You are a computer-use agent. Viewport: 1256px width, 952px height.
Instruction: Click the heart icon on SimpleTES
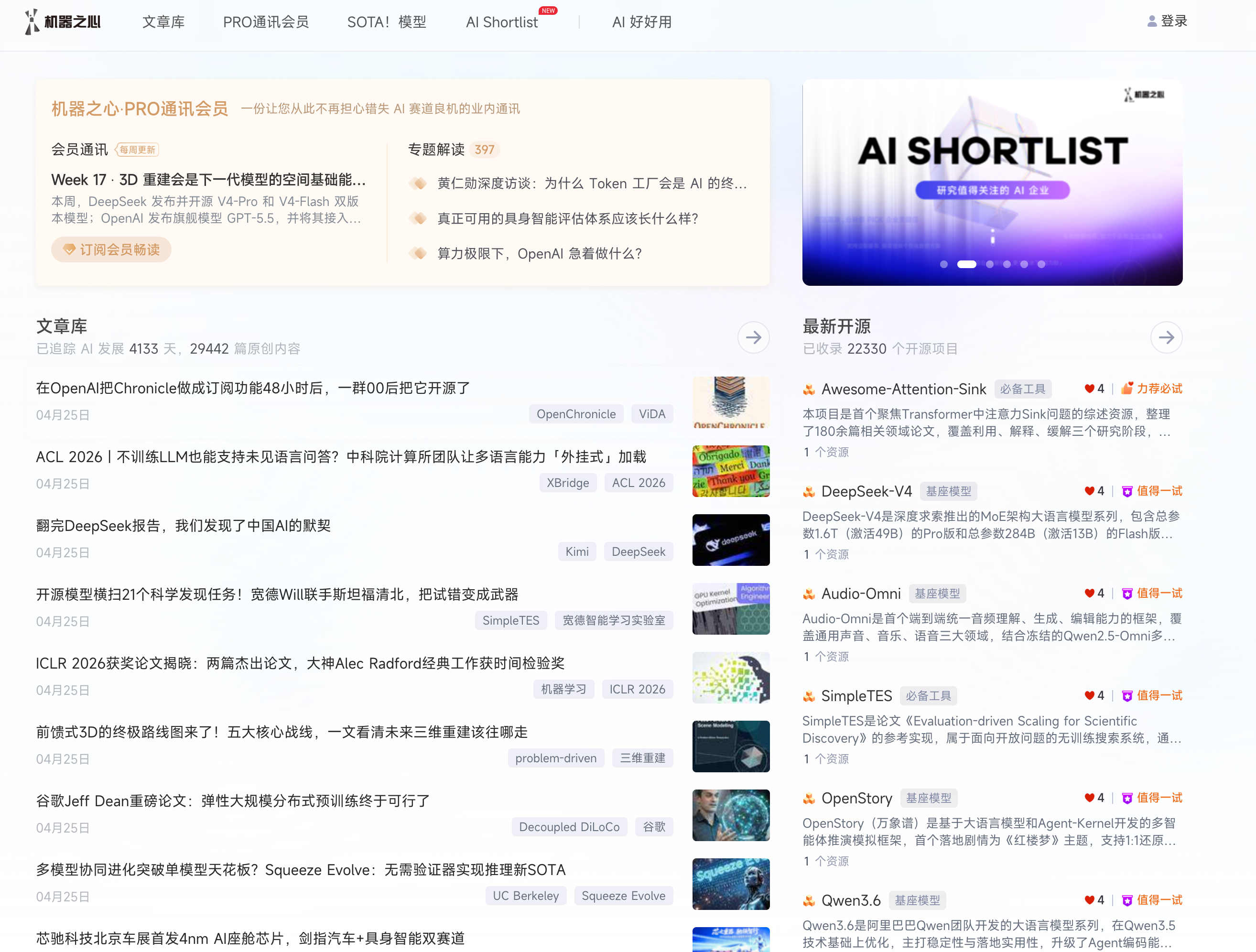[1089, 695]
